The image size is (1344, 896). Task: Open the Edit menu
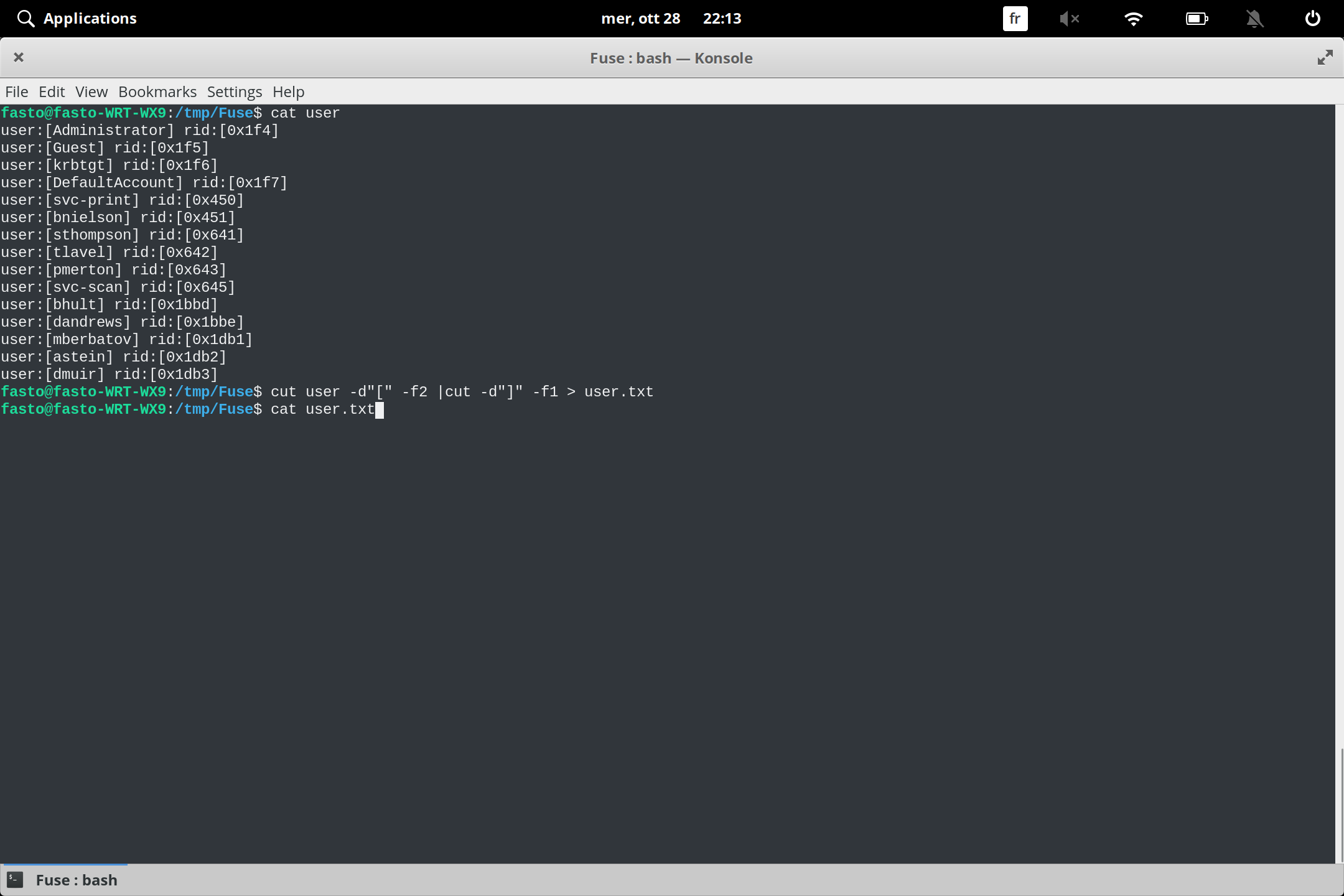[x=52, y=91]
